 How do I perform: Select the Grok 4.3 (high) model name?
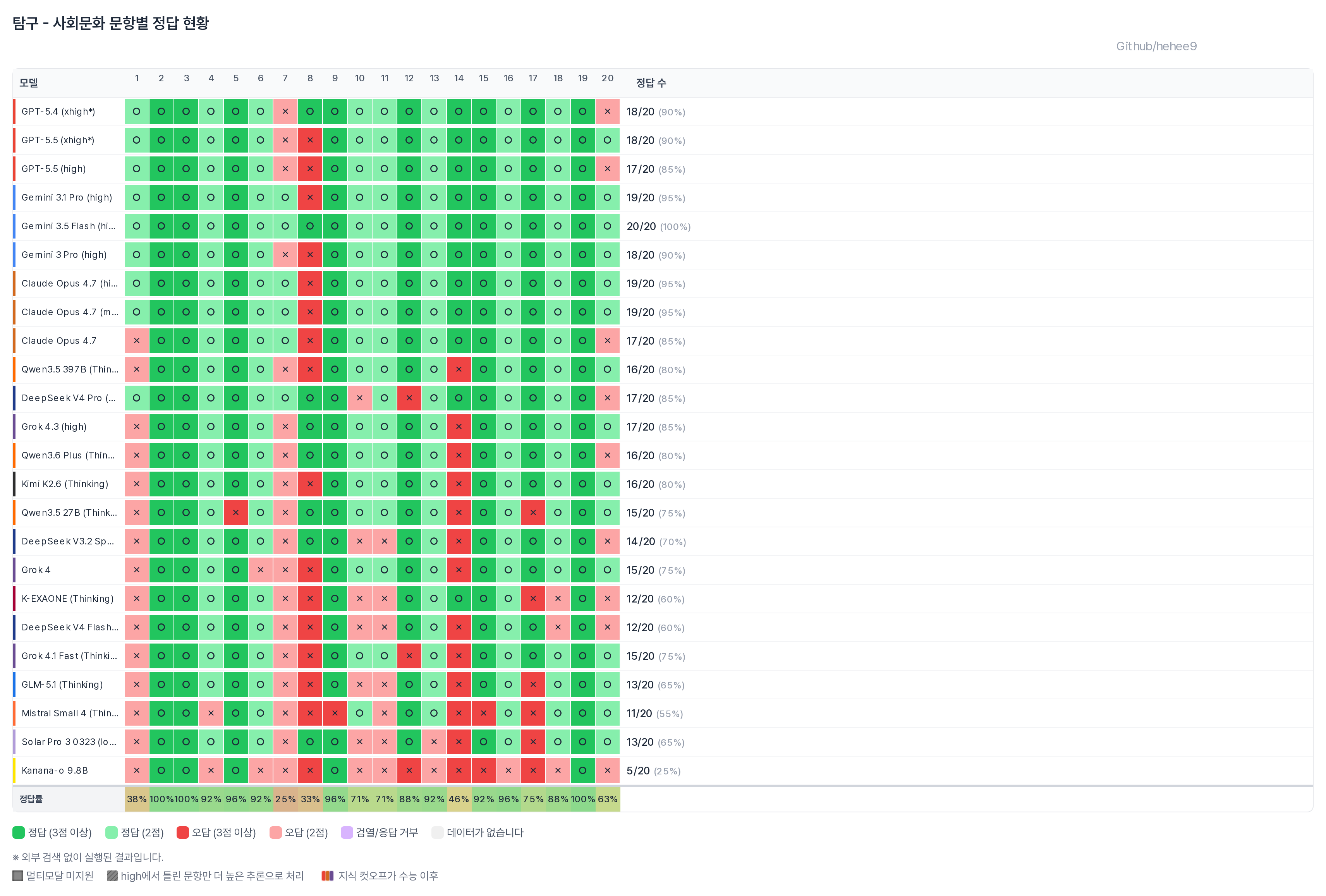click(54, 427)
